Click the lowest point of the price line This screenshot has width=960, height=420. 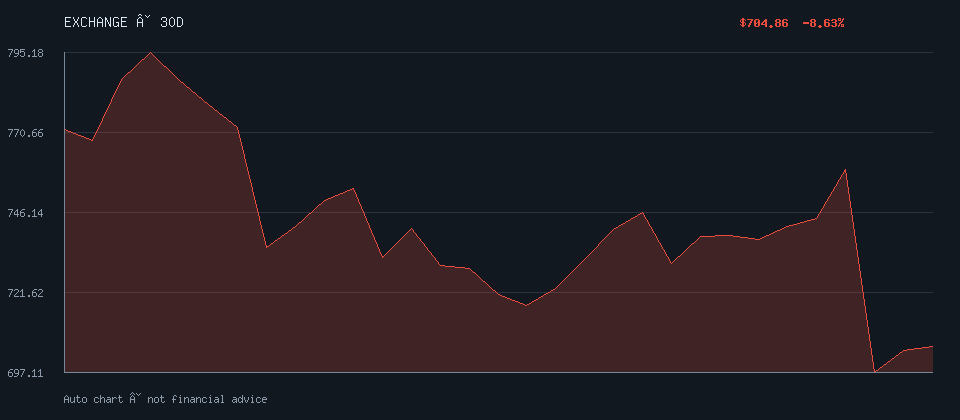pos(875,372)
